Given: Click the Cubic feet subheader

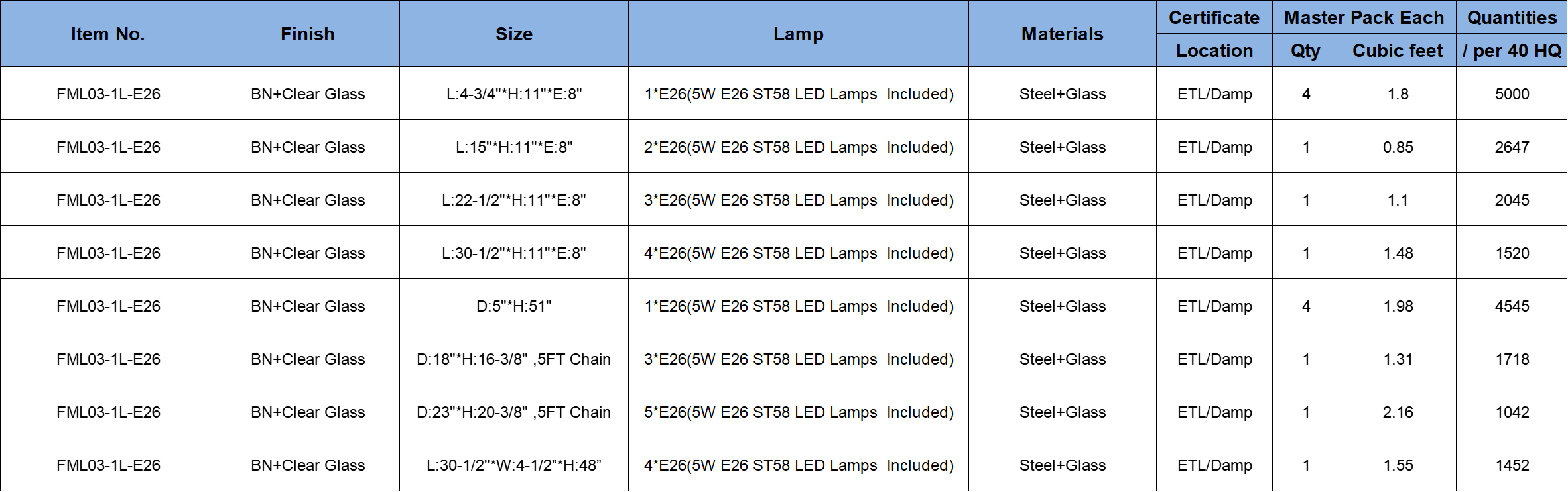Looking at the screenshot, I should pyautogui.click(x=1398, y=51).
